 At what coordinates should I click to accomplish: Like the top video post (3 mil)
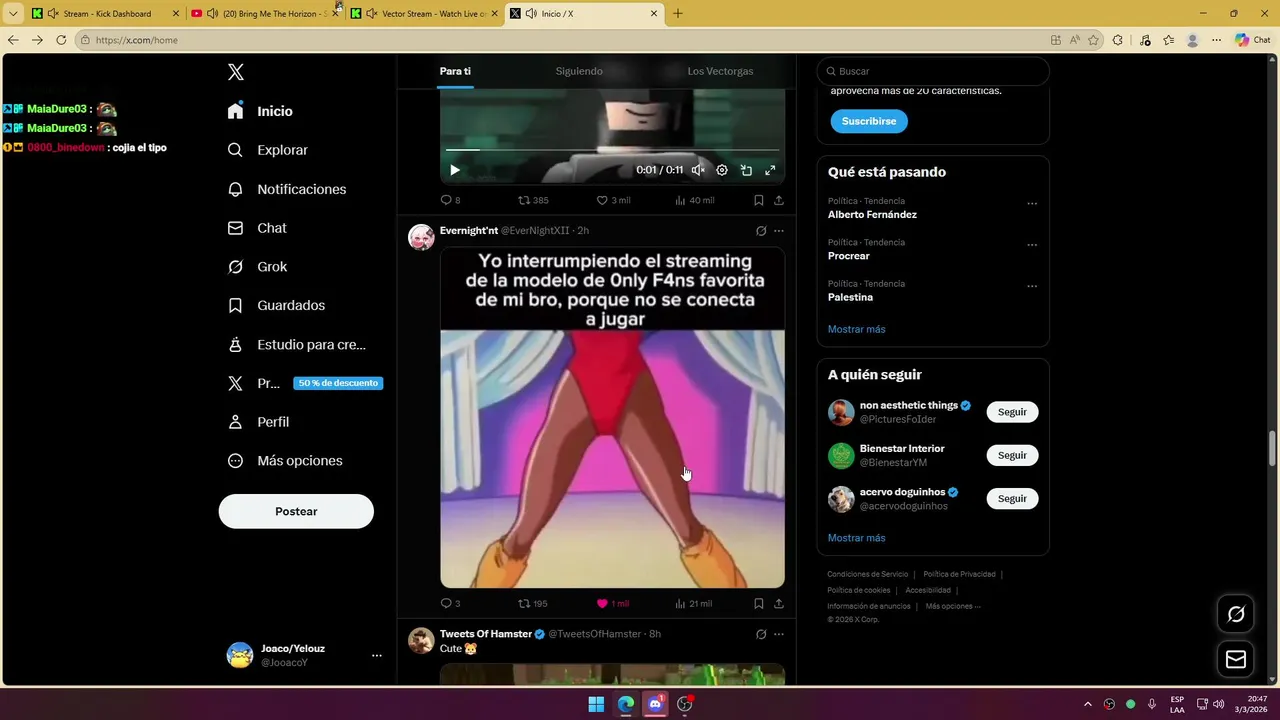613,200
